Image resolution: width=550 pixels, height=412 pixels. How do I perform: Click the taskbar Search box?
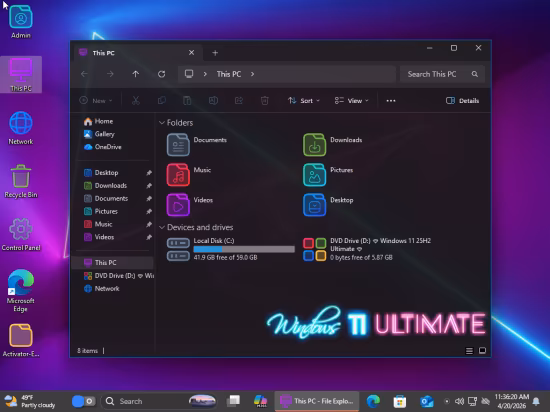pyautogui.click(x=159, y=401)
